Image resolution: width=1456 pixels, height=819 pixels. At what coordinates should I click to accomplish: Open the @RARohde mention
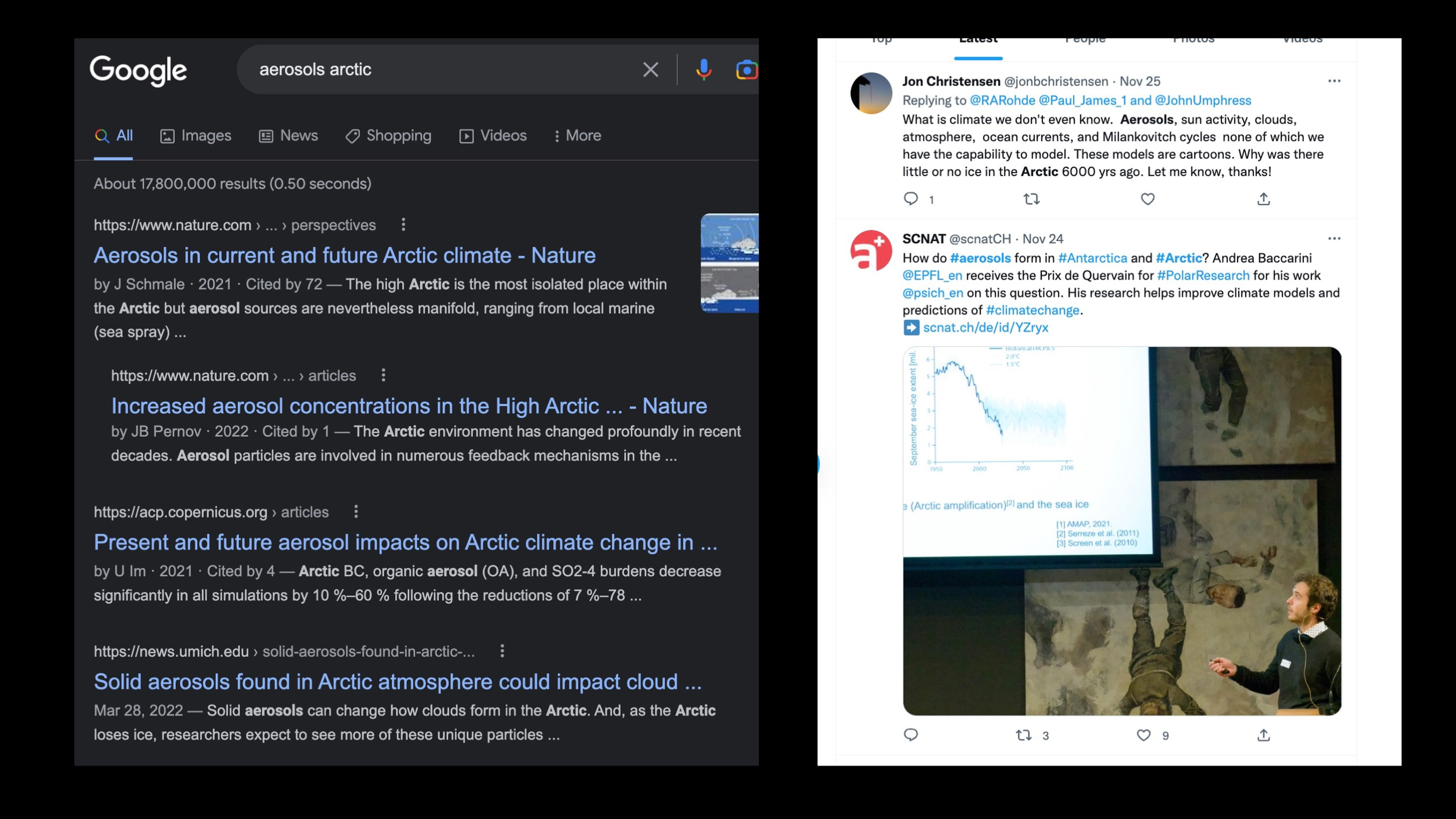tap(1002, 101)
